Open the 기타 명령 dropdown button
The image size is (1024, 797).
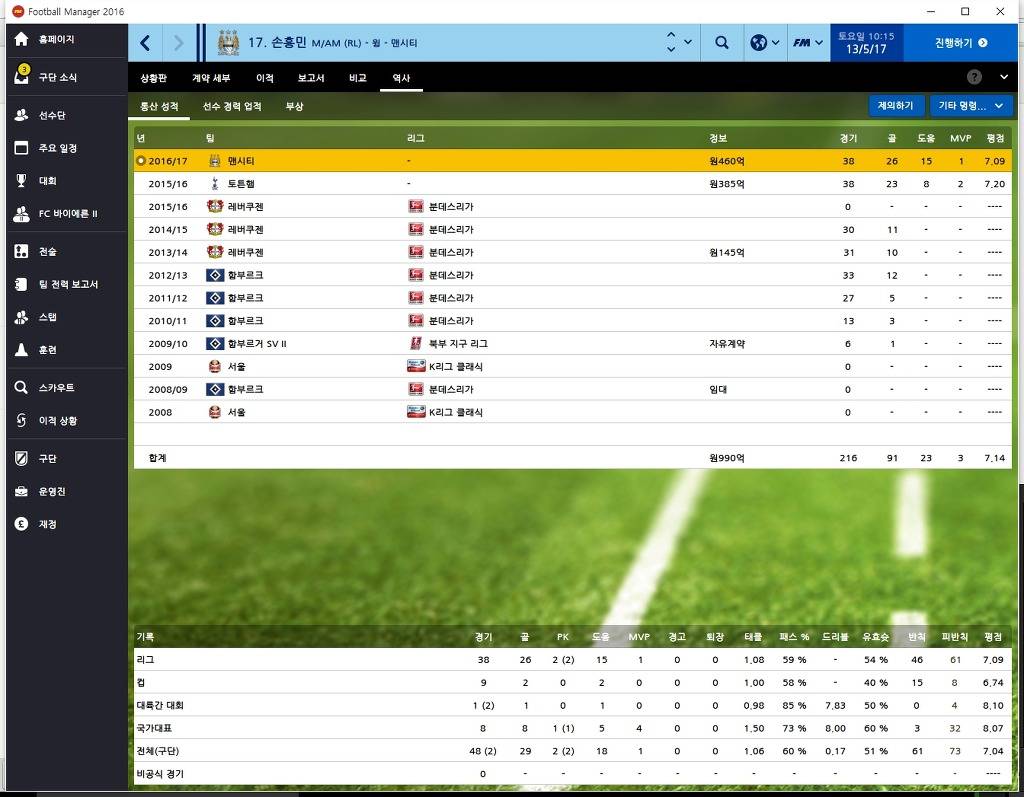coord(970,105)
